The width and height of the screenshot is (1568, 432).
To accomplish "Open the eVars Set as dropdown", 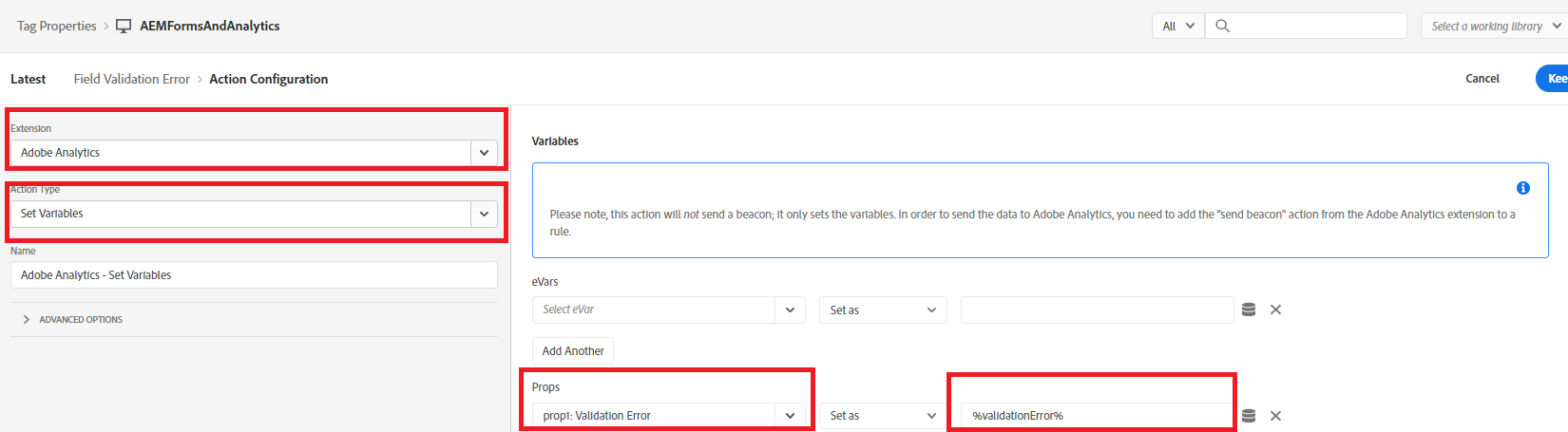I will coord(883,310).
